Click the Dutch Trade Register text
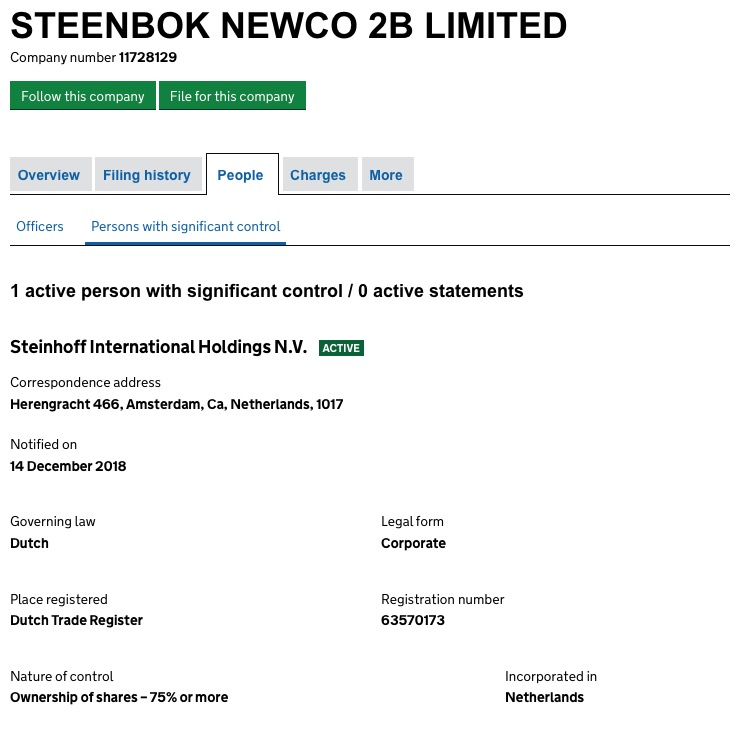The height and width of the screenshot is (730, 750). click(x=76, y=620)
